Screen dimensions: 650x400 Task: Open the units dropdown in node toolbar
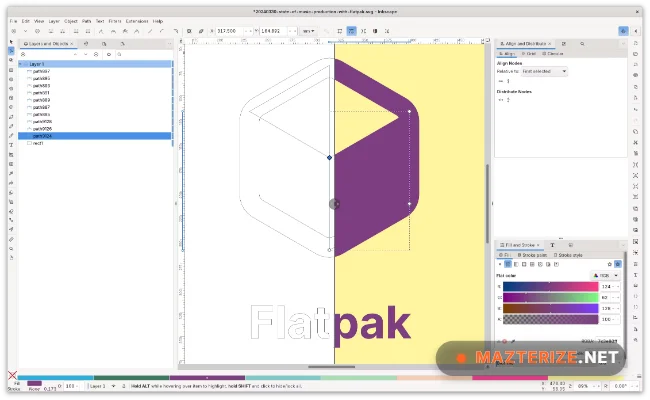(x=308, y=31)
